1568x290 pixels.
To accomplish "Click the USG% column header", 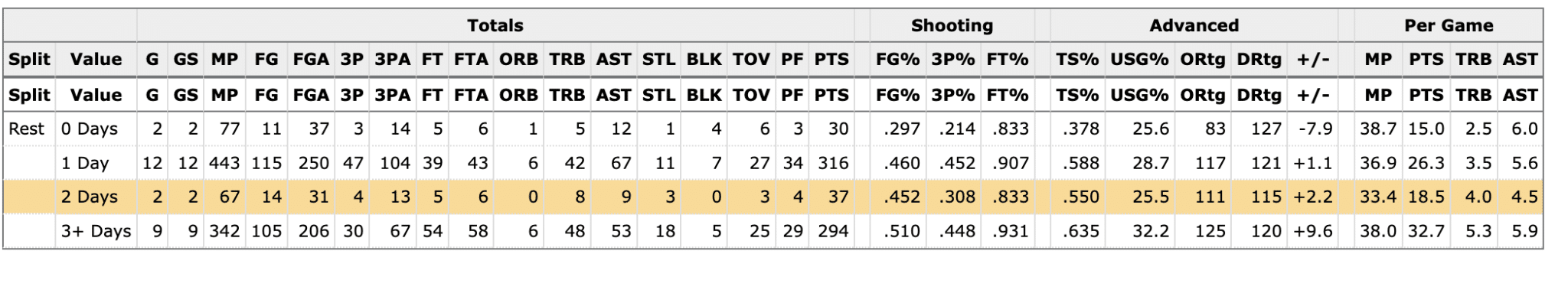I will [x=1139, y=59].
